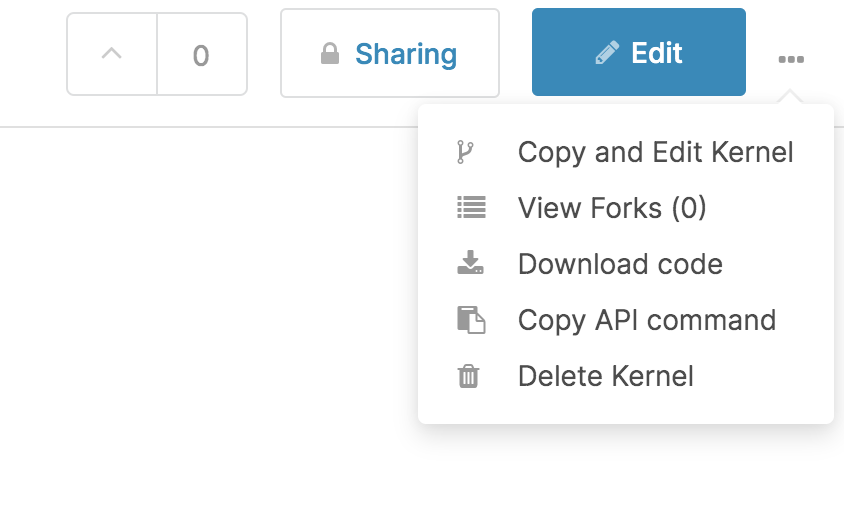Image resolution: width=844 pixels, height=506 pixels.
Task: Click the pencil icon on Edit
Action: (607, 53)
